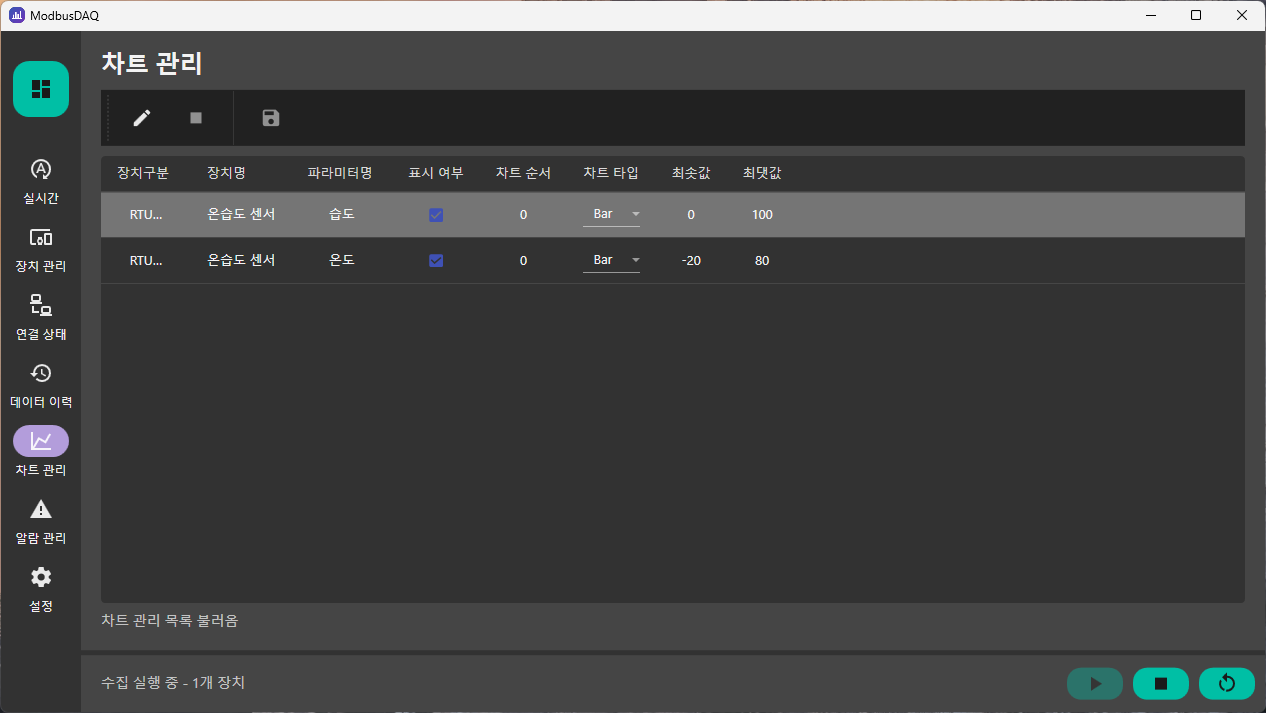Start collection with the play button
Viewport: 1266px width, 713px height.
click(x=1095, y=683)
